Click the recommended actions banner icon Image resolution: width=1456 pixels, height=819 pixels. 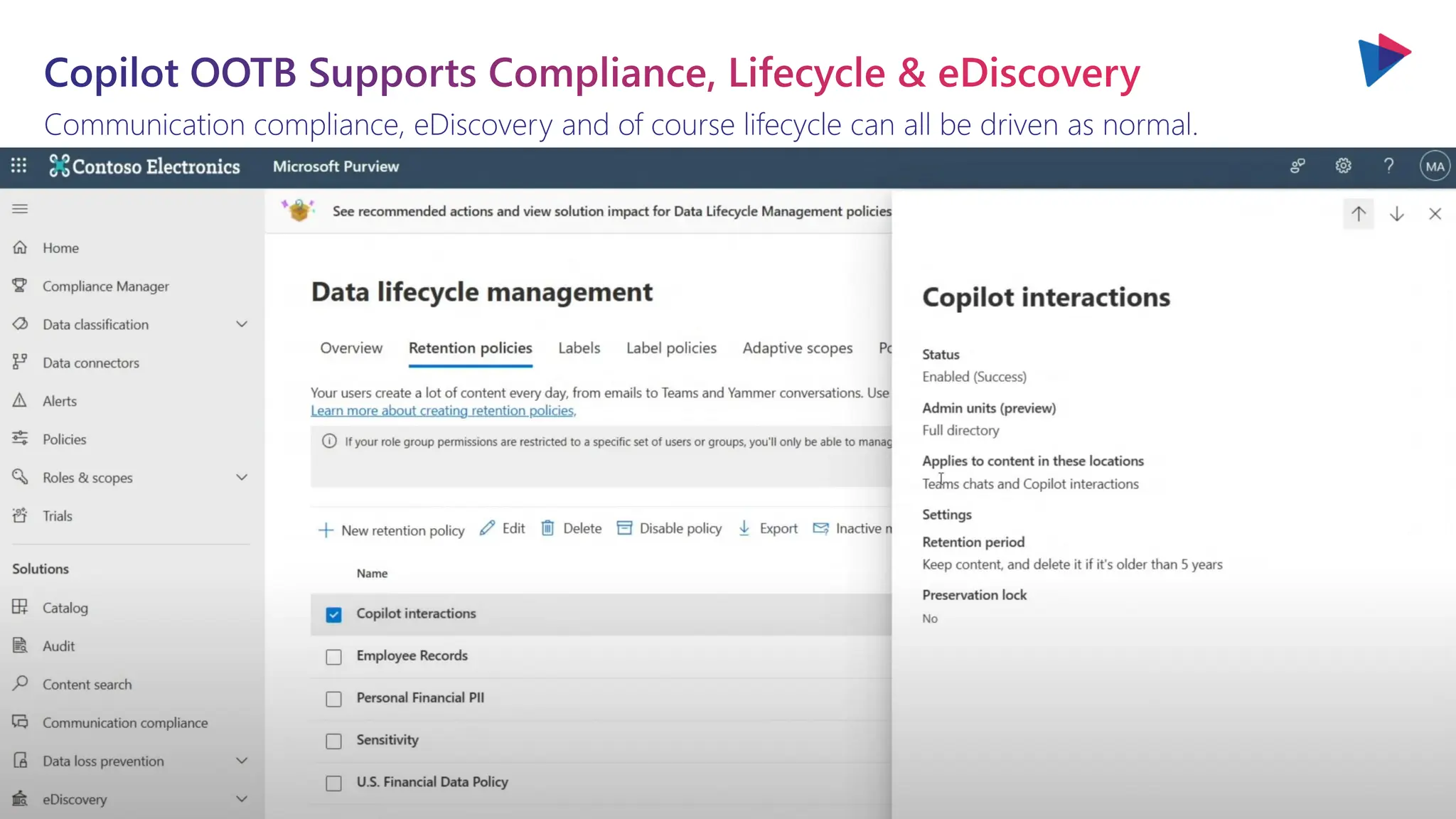click(x=299, y=210)
